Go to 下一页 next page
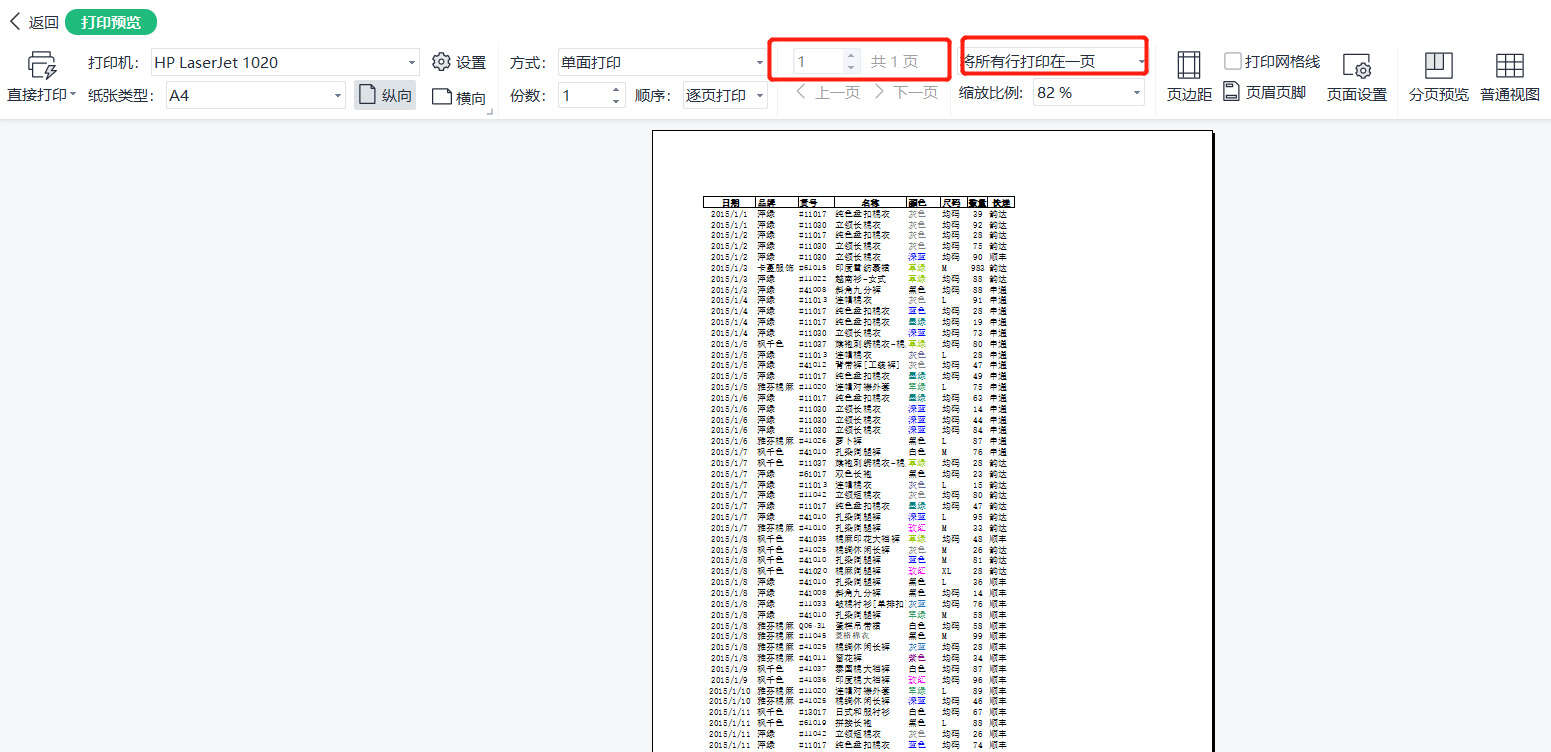 coord(906,92)
